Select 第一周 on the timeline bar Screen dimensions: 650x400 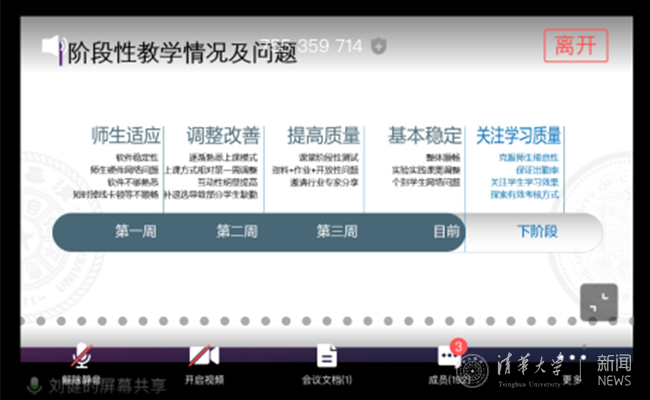pos(135,232)
